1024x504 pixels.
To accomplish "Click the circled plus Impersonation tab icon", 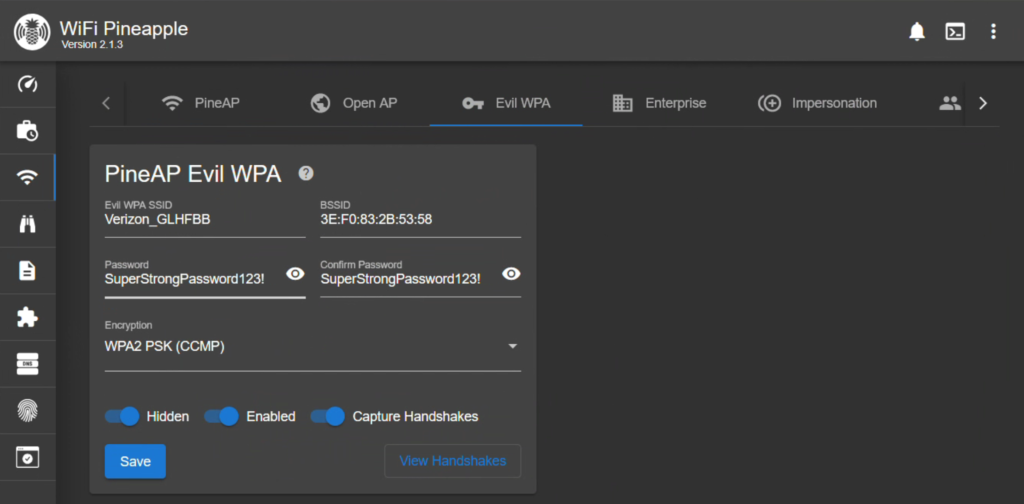I will click(769, 103).
